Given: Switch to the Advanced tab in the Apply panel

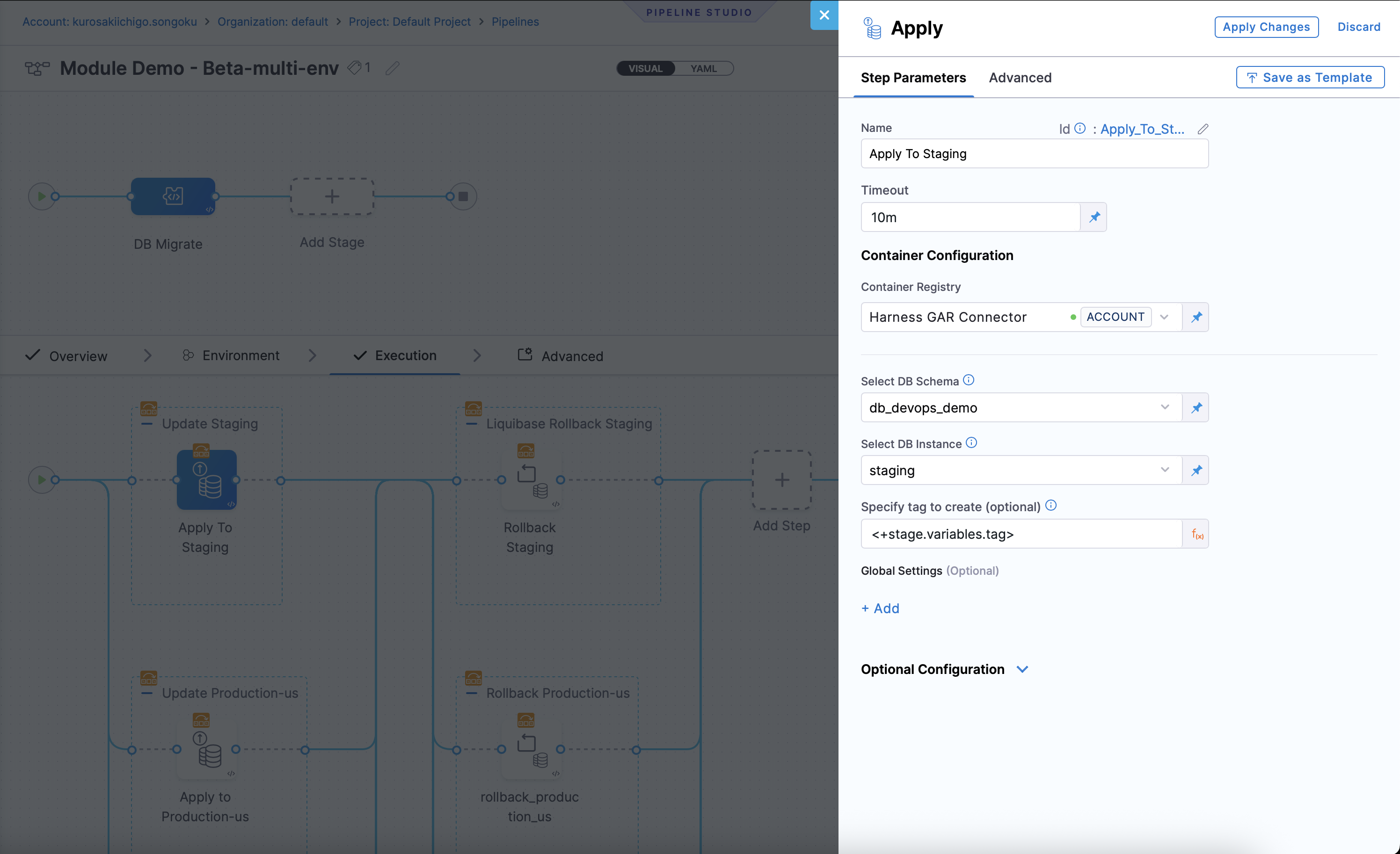Looking at the screenshot, I should tap(1020, 78).
